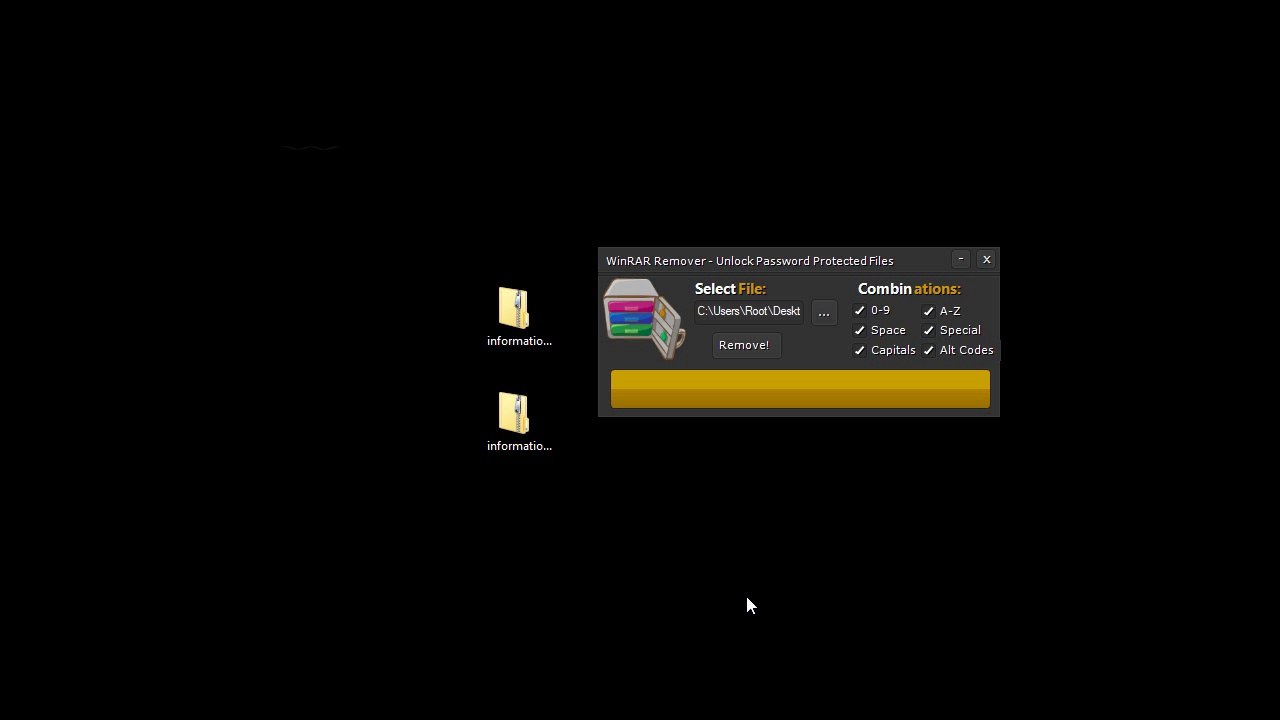Click the WinRAR Remover window title text

click(750, 261)
